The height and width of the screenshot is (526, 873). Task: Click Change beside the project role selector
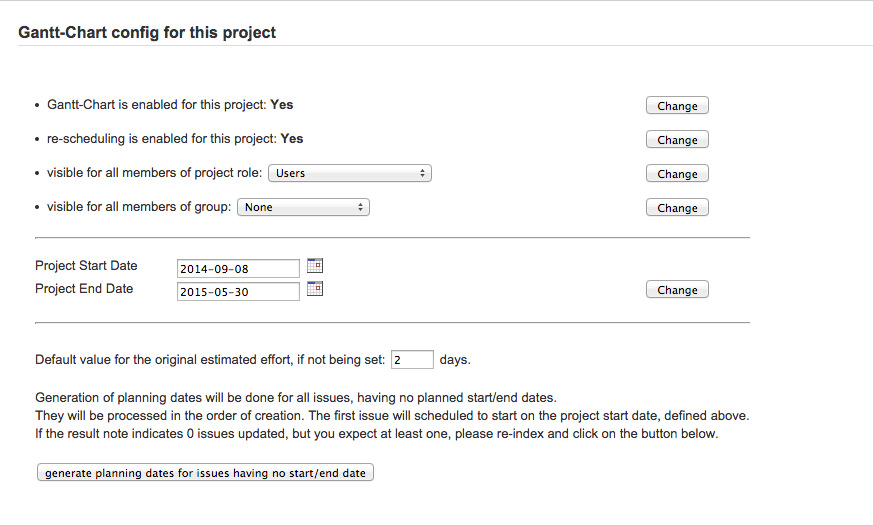pos(677,174)
